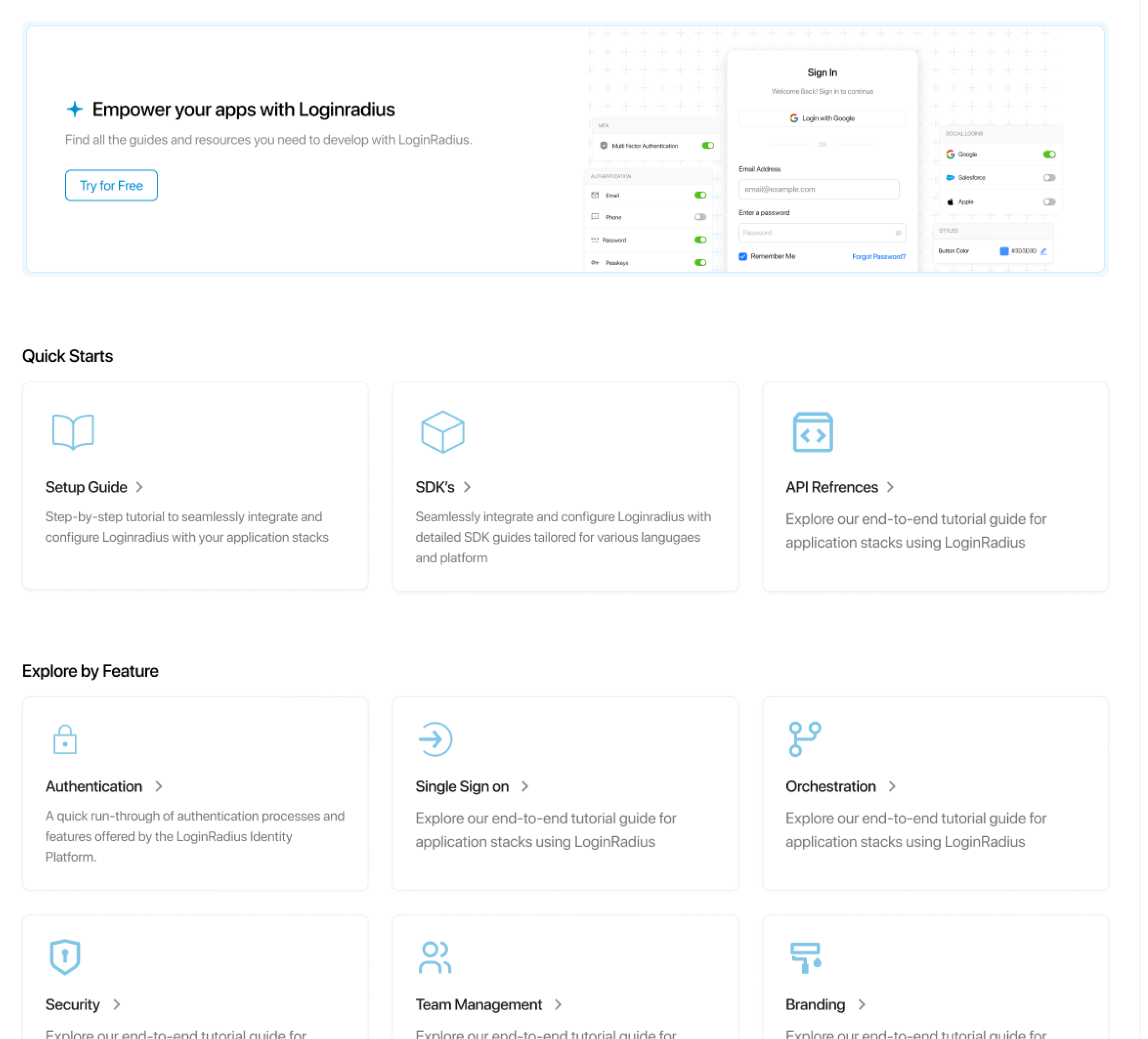Click the Team Management people icon

click(435, 957)
